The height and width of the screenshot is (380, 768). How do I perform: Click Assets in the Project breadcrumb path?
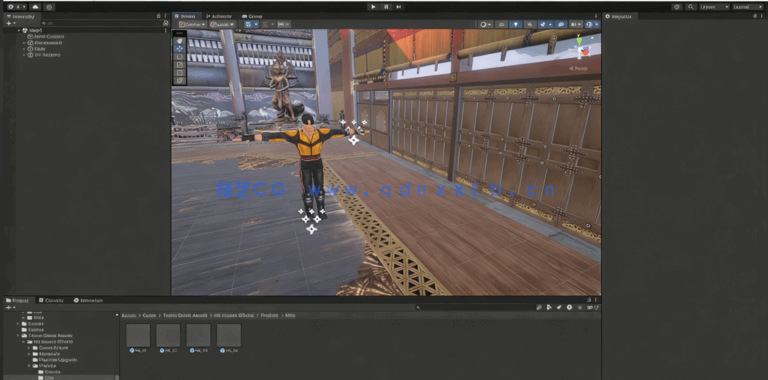(x=129, y=315)
